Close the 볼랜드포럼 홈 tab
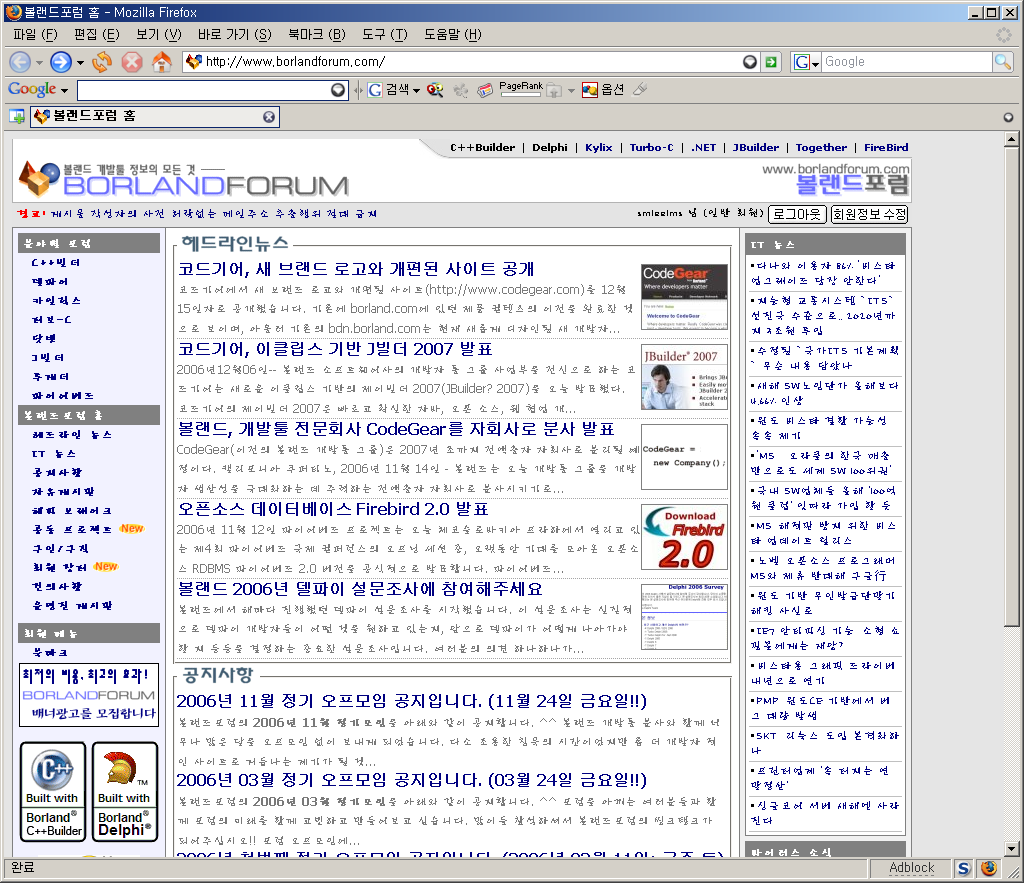The width and height of the screenshot is (1024, 883). click(269, 117)
